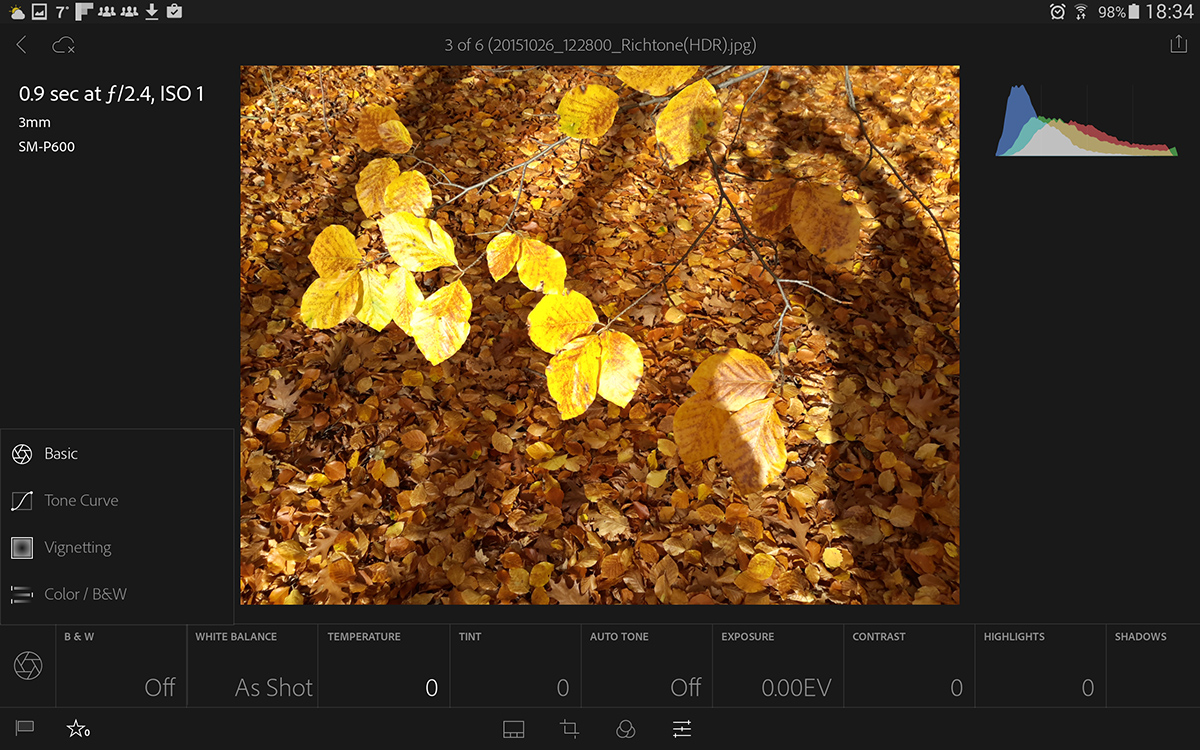Tap the autumn leaves photo preview

[x=600, y=335]
